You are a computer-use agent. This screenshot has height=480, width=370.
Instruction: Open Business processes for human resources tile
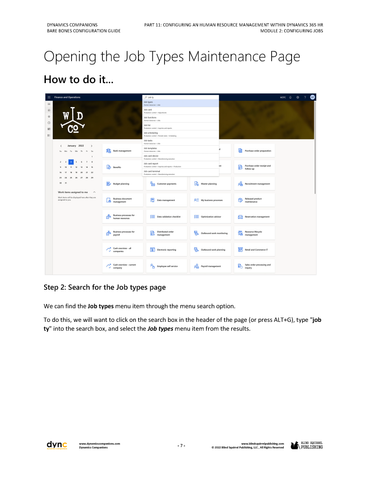coord(123,217)
